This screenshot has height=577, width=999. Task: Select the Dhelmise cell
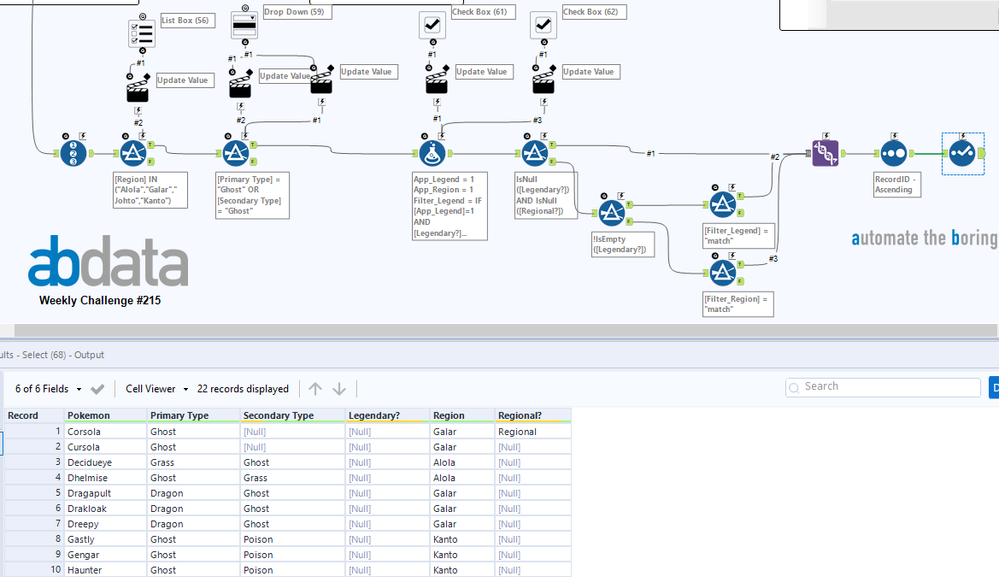(106, 477)
